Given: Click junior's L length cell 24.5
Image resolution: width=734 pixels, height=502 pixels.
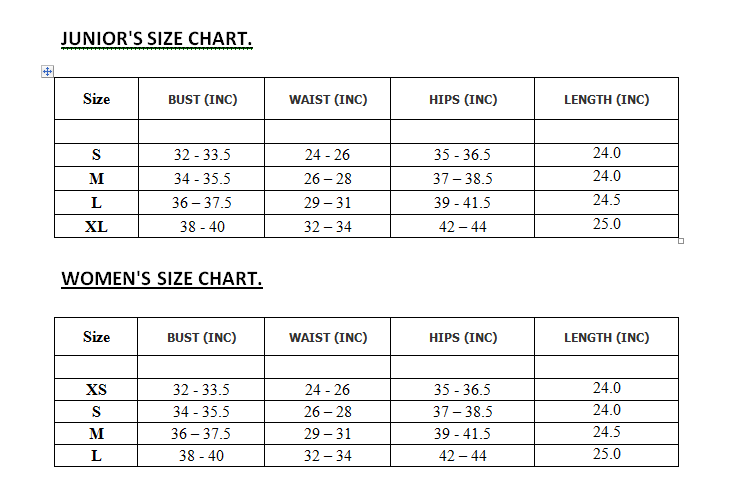Looking at the screenshot, I should click(607, 202).
